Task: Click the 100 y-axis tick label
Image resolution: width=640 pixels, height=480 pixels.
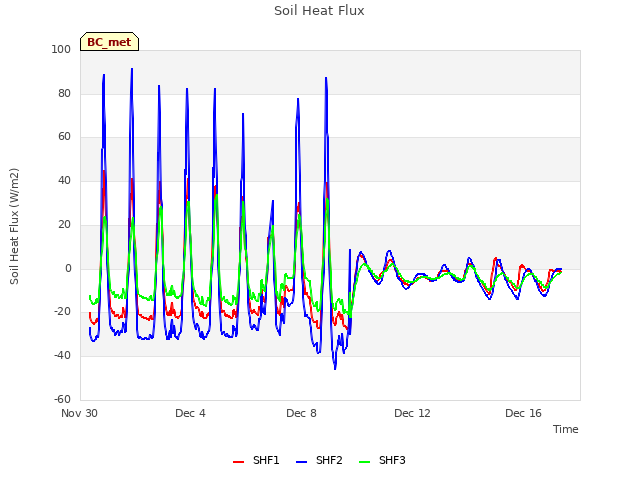Action: coord(61,49)
